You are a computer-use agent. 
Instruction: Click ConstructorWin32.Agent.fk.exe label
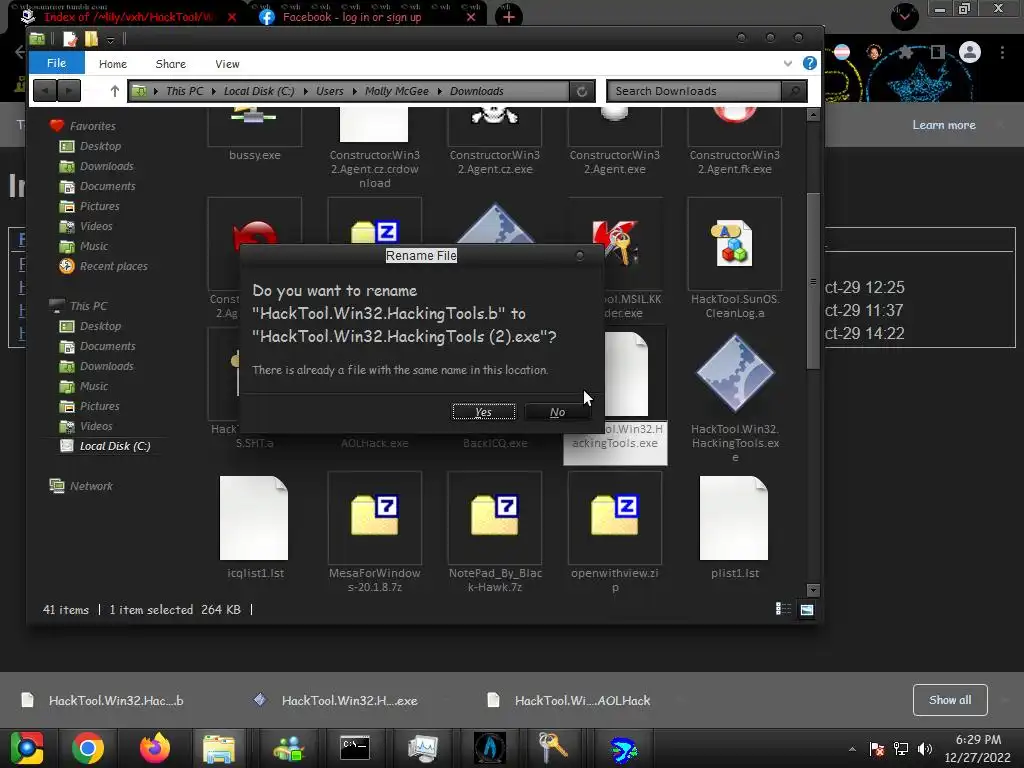click(x=735, y=162)
